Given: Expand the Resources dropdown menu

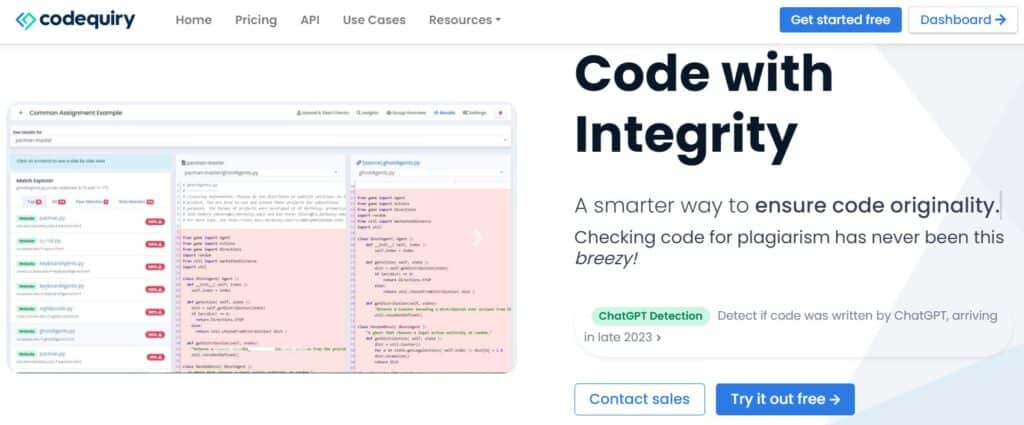Looking at the screenshot, I should pos(464,20).
